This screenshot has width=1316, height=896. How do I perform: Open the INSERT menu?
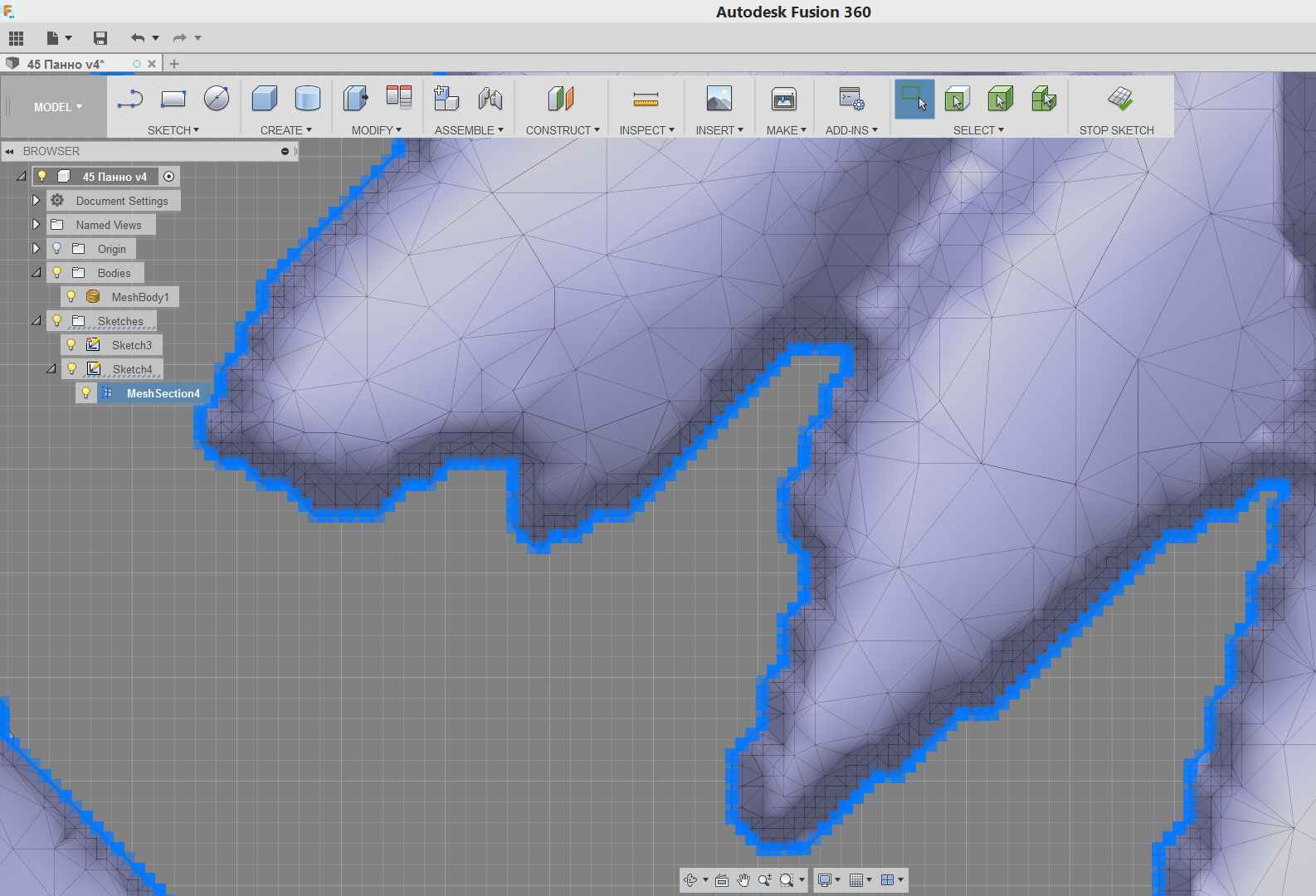tap(719, 130)
